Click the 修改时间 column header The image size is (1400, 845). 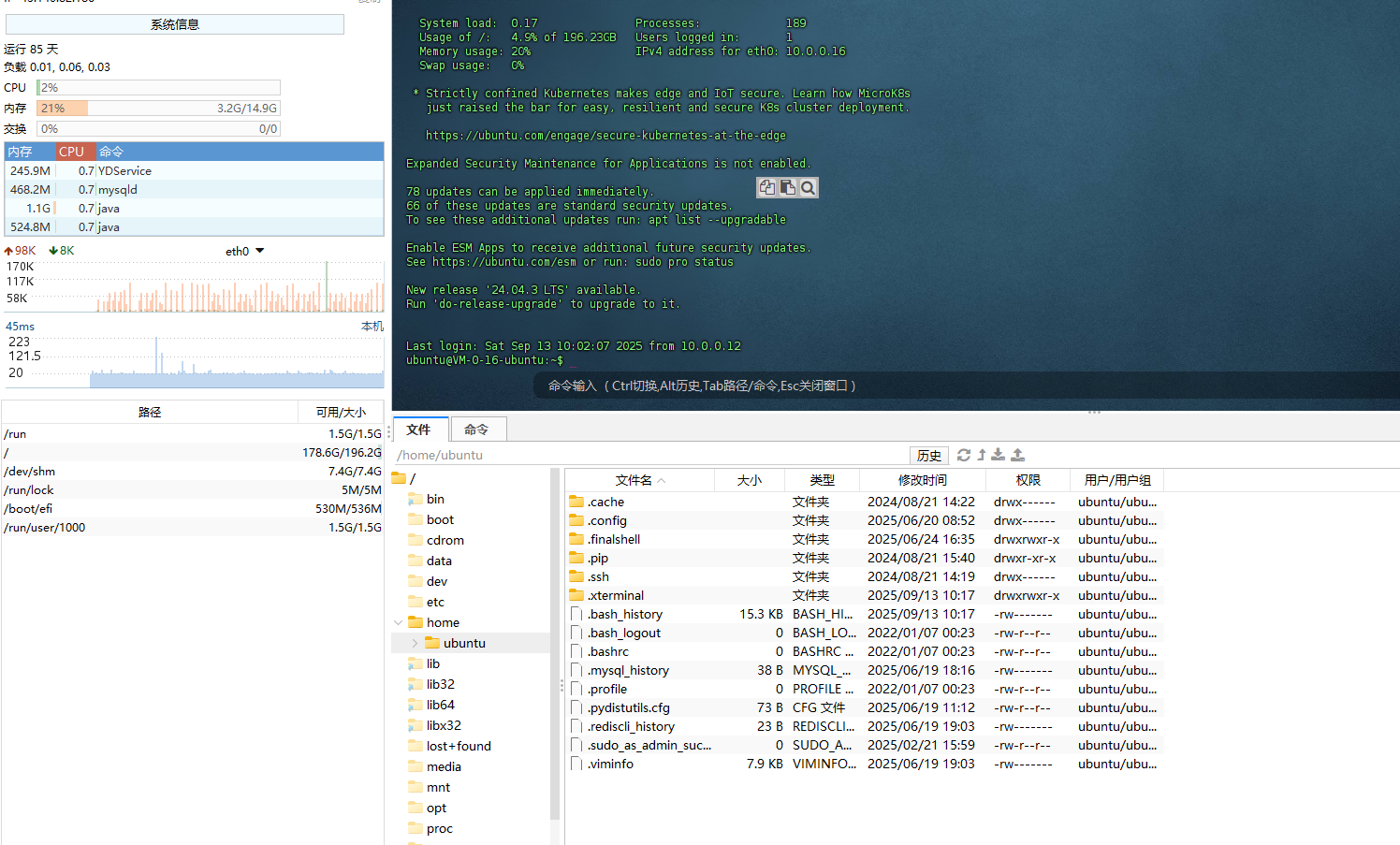click(x=923, y=480)
